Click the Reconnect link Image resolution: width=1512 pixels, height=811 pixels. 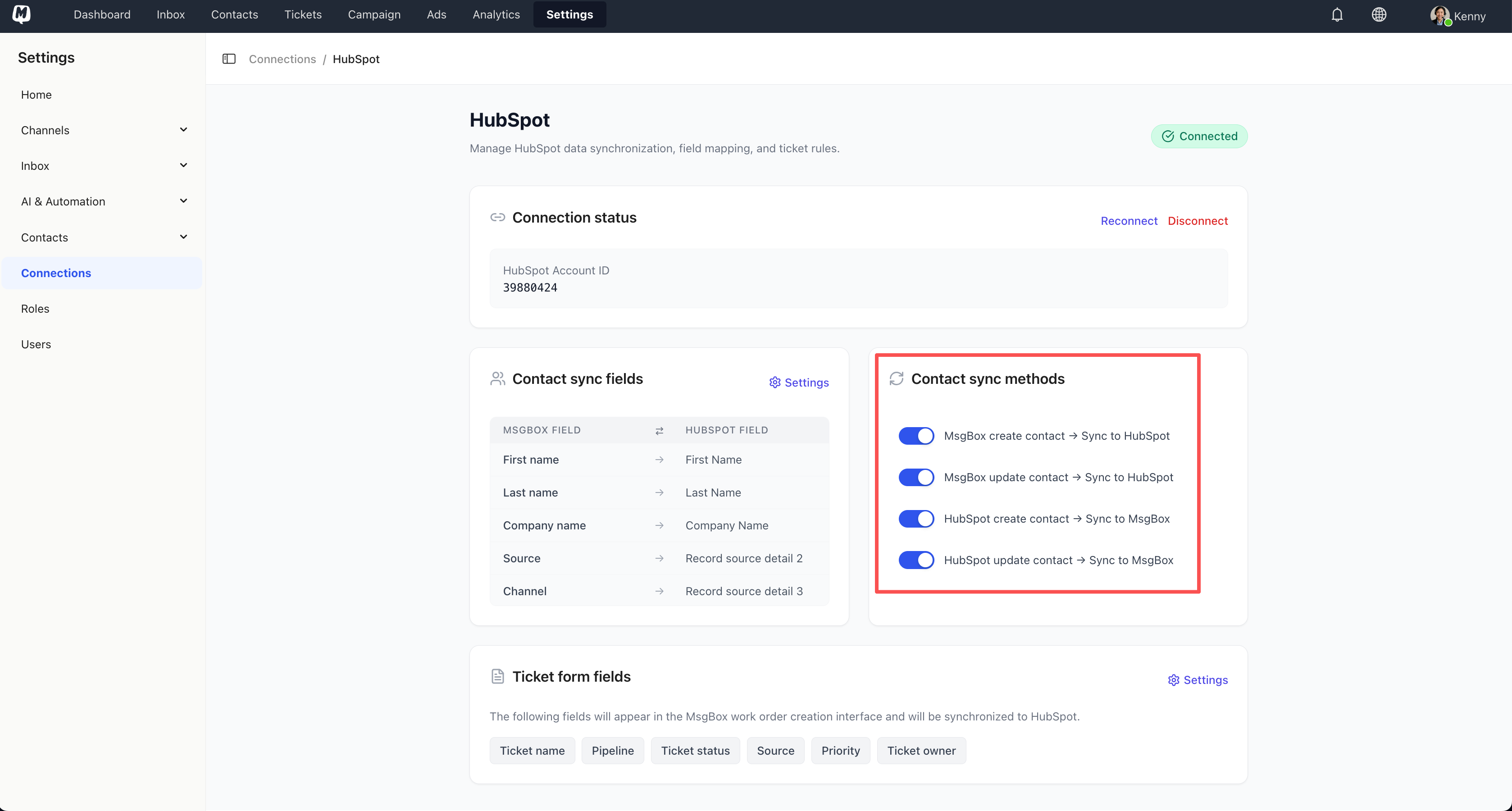1129,221
